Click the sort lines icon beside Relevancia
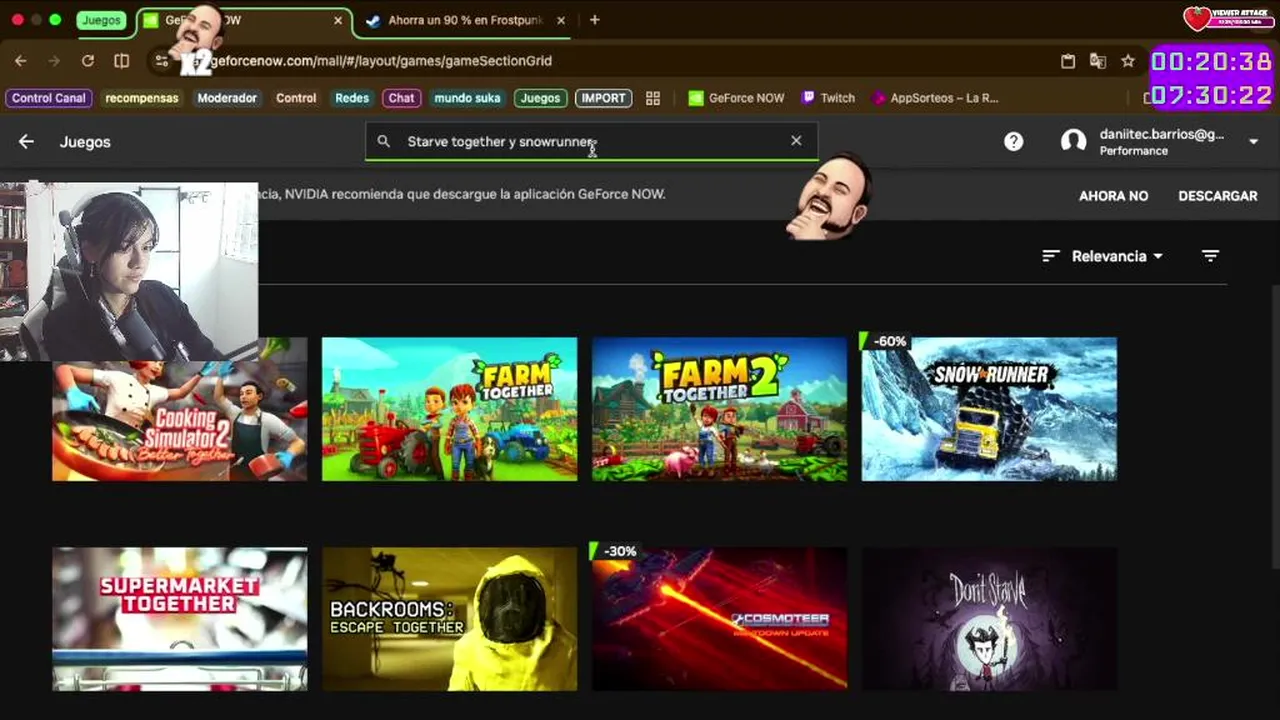Image resolution: width=1280 pixels, height=720 pixels. (x=1050, y=256)
